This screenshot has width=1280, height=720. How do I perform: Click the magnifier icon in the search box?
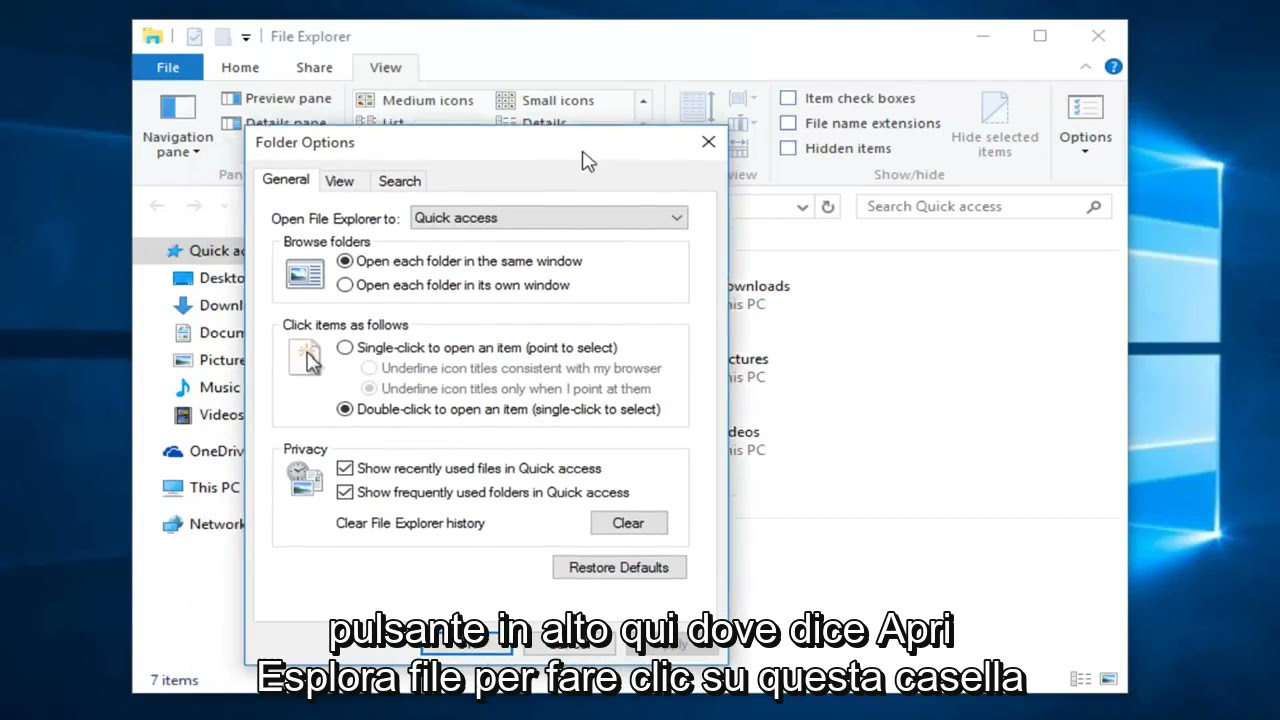click(1094, 207)
